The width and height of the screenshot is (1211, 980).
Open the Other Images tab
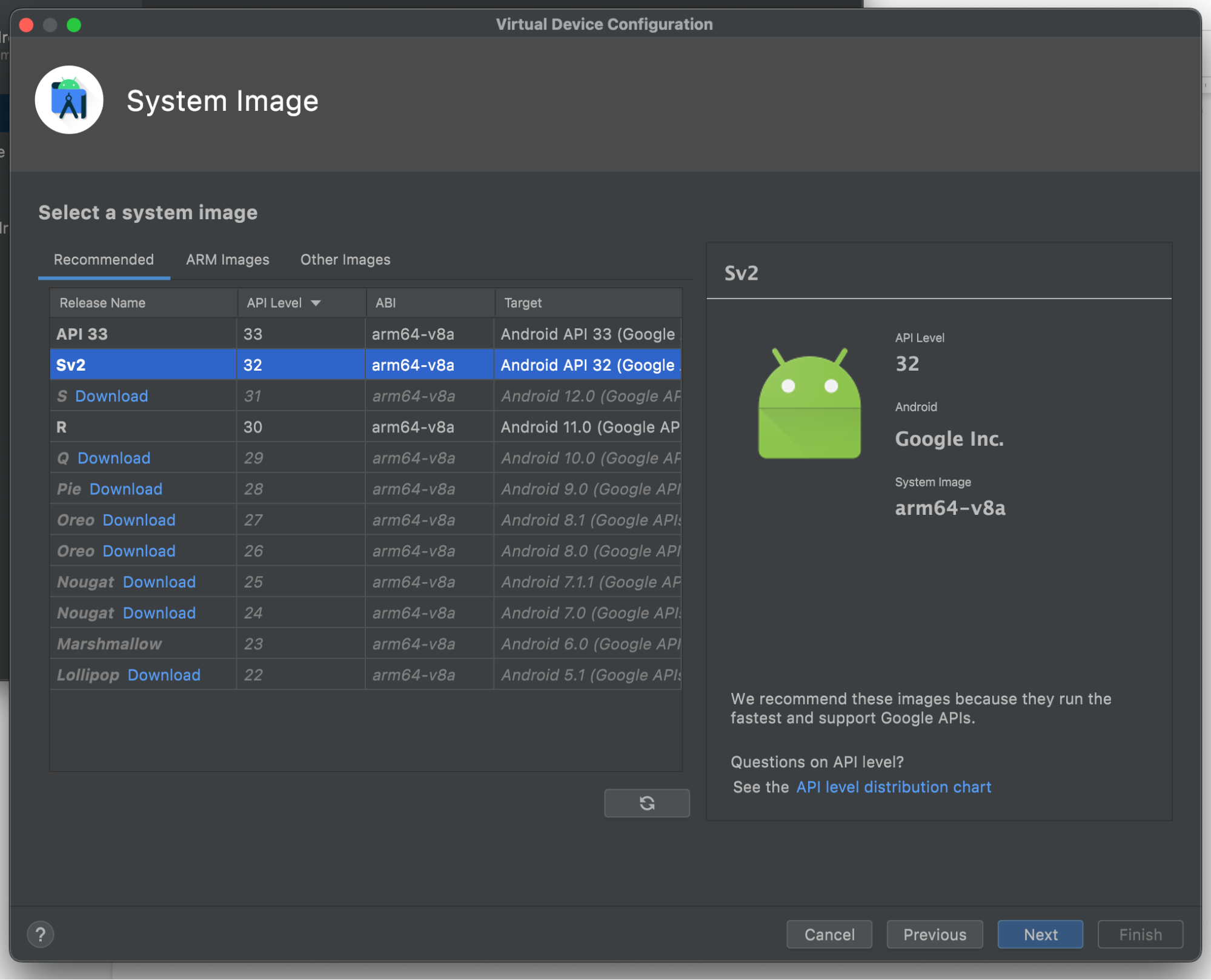[x=345, y=259]
